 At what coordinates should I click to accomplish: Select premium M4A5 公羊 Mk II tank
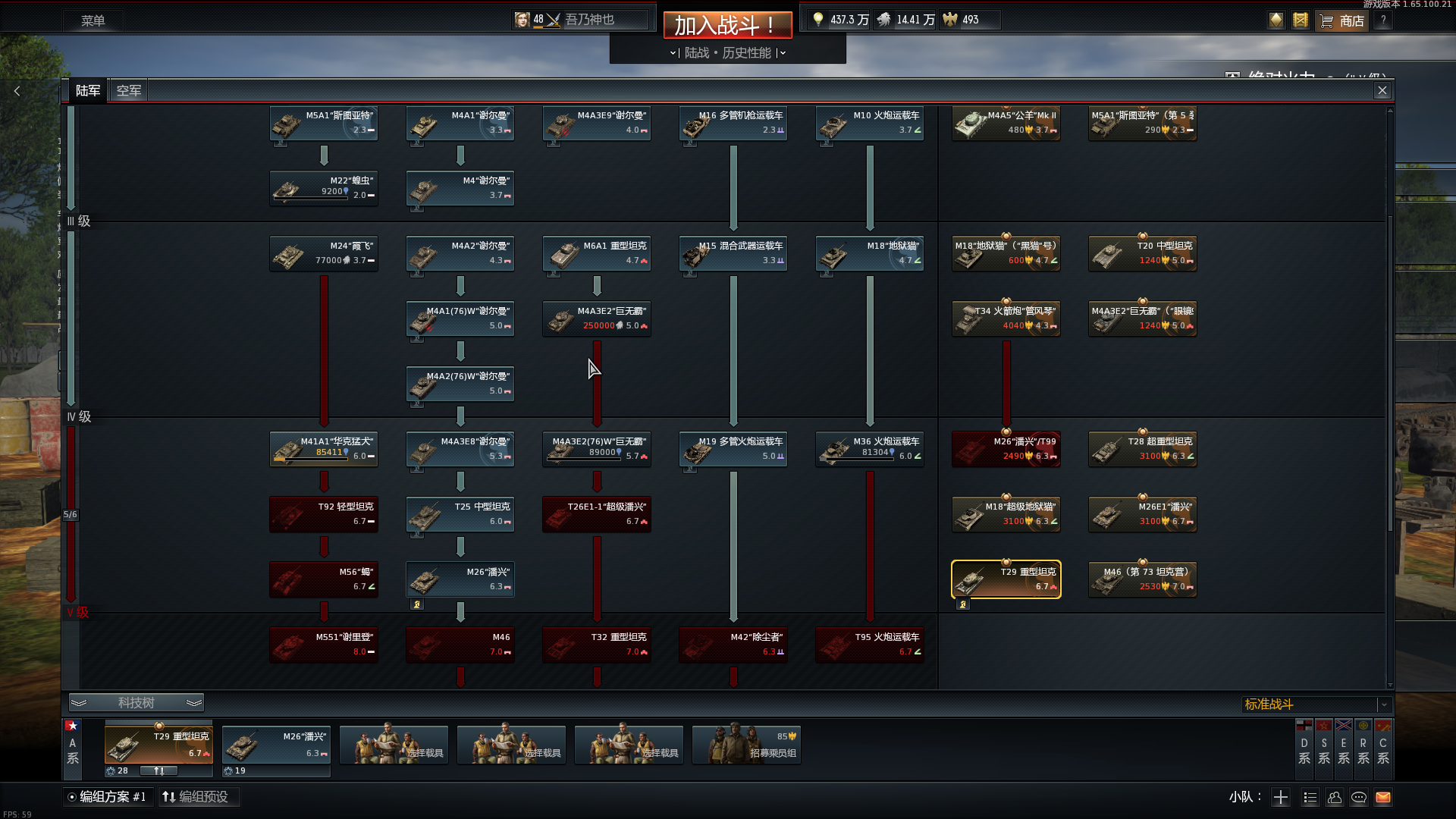click(1006, 123)
